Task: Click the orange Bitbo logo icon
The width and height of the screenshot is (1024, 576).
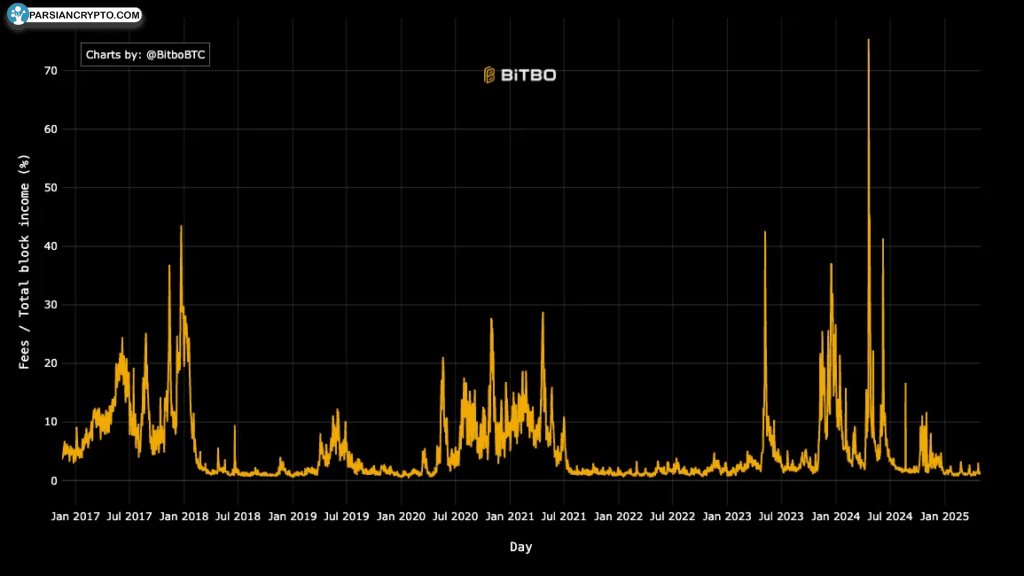Action: tap(490, 75)
